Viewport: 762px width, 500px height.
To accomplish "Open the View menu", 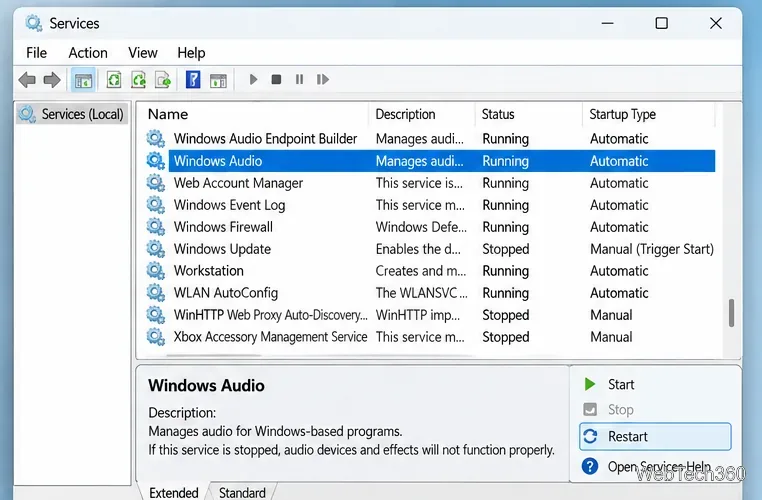I will pos(143,52).
